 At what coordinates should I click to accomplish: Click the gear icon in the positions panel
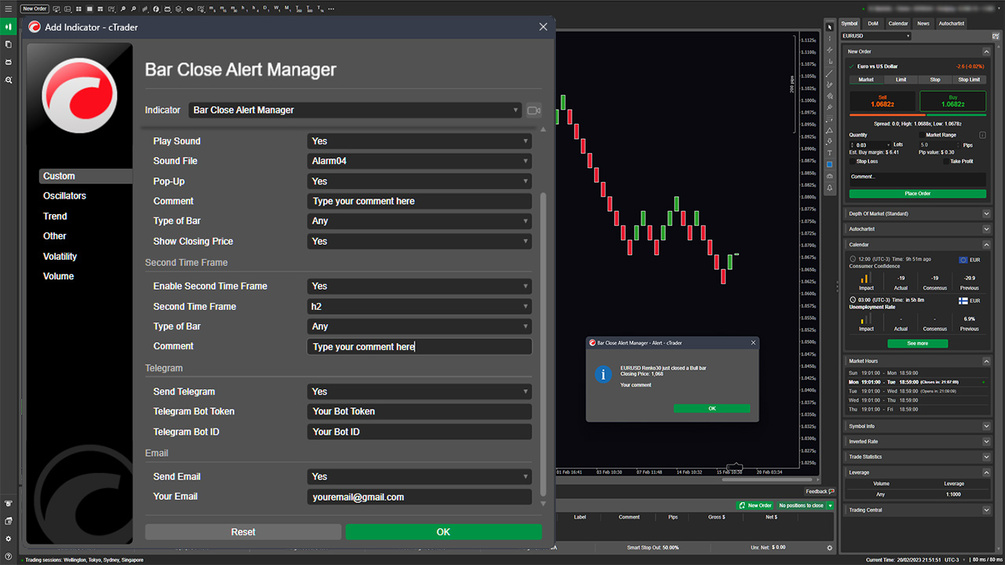click(x=829, y=548)
